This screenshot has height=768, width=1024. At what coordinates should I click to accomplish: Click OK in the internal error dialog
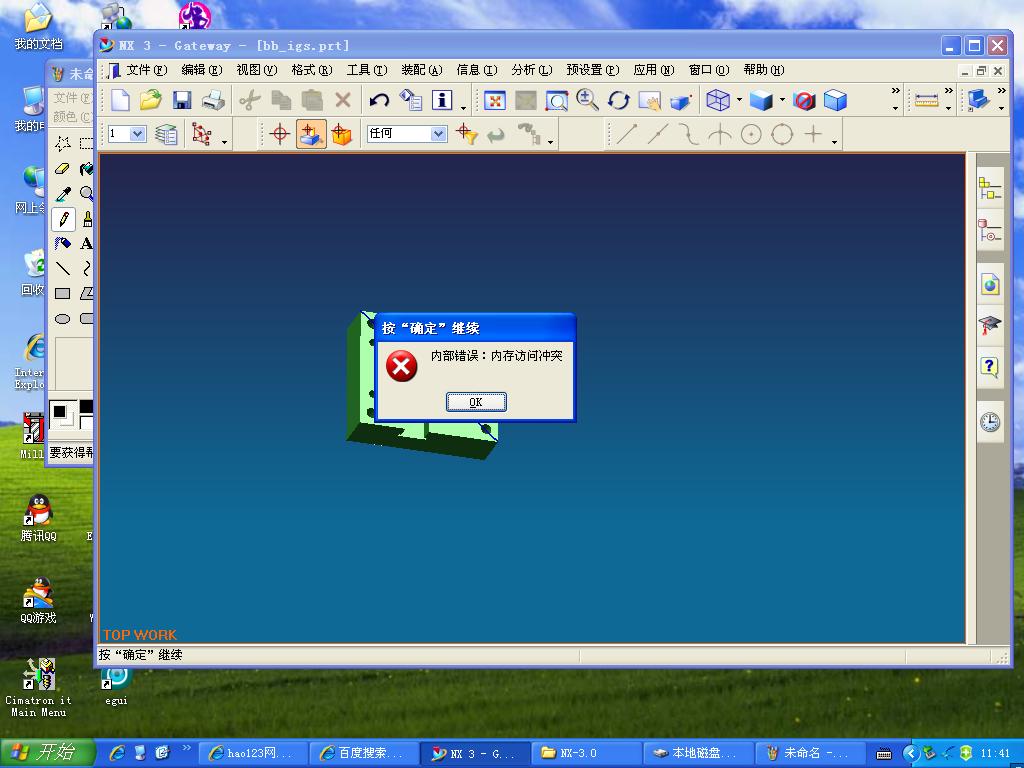476,402
